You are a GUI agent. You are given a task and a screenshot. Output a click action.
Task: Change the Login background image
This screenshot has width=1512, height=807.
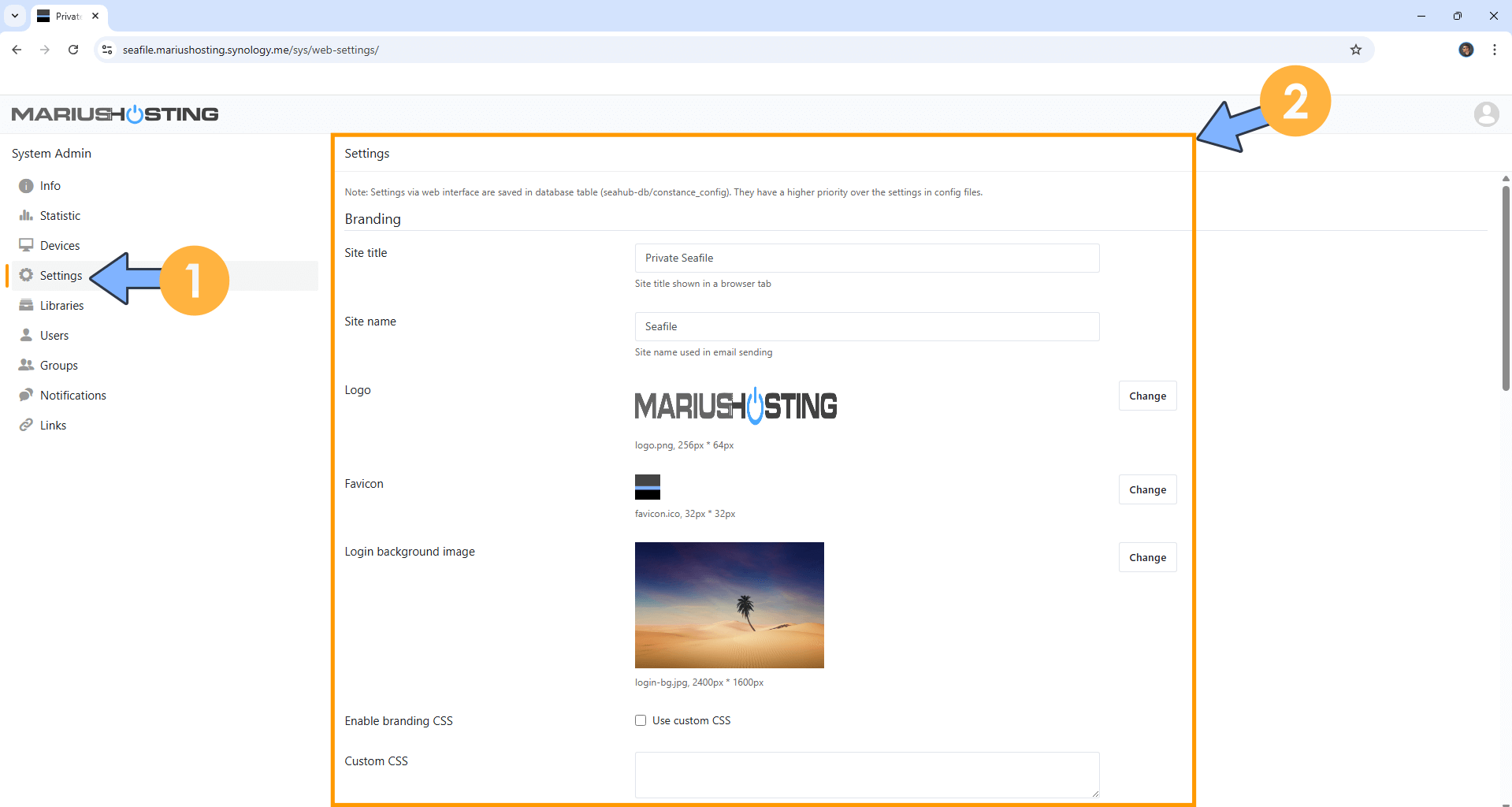1147,557
